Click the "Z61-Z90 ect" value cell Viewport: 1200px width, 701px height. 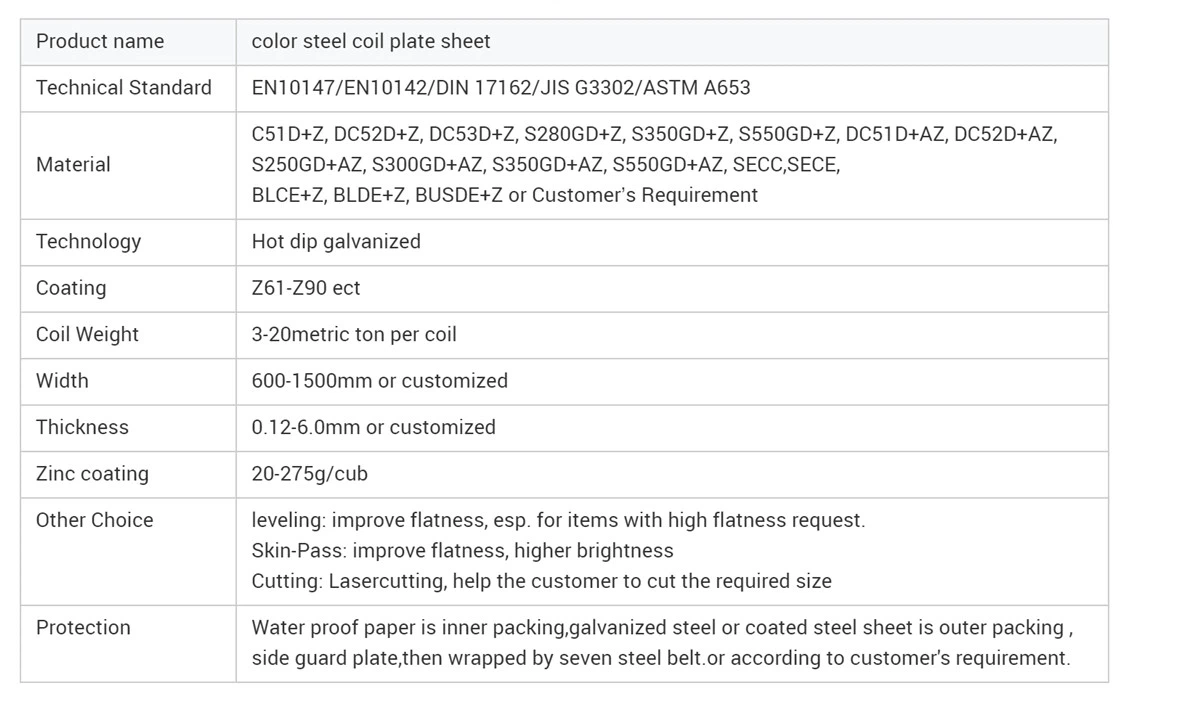pyautogui.click(x=306, y=288)
